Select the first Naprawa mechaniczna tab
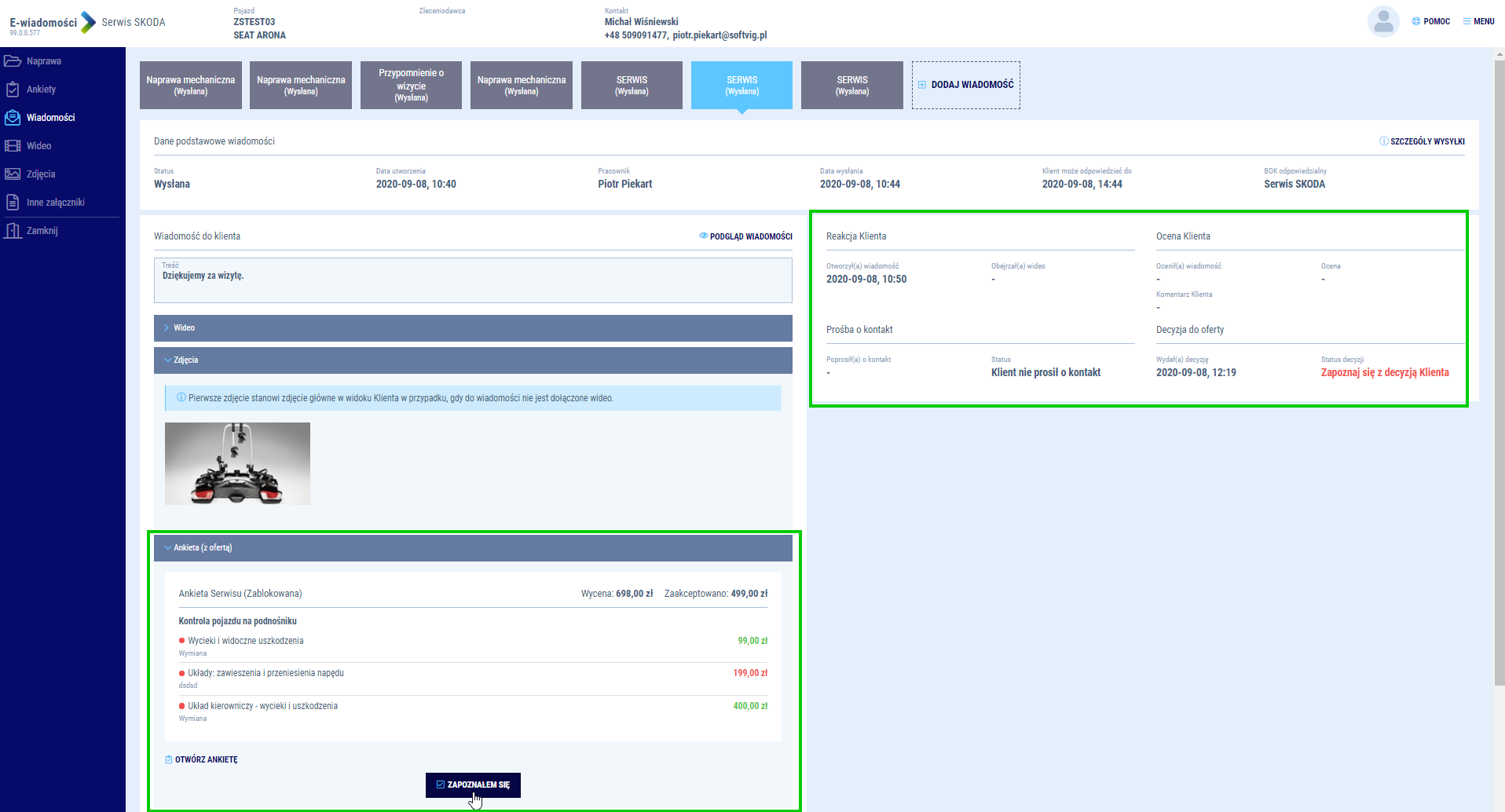The height and width of the screenshot is (812, 1505). click(x=190, y=85)
